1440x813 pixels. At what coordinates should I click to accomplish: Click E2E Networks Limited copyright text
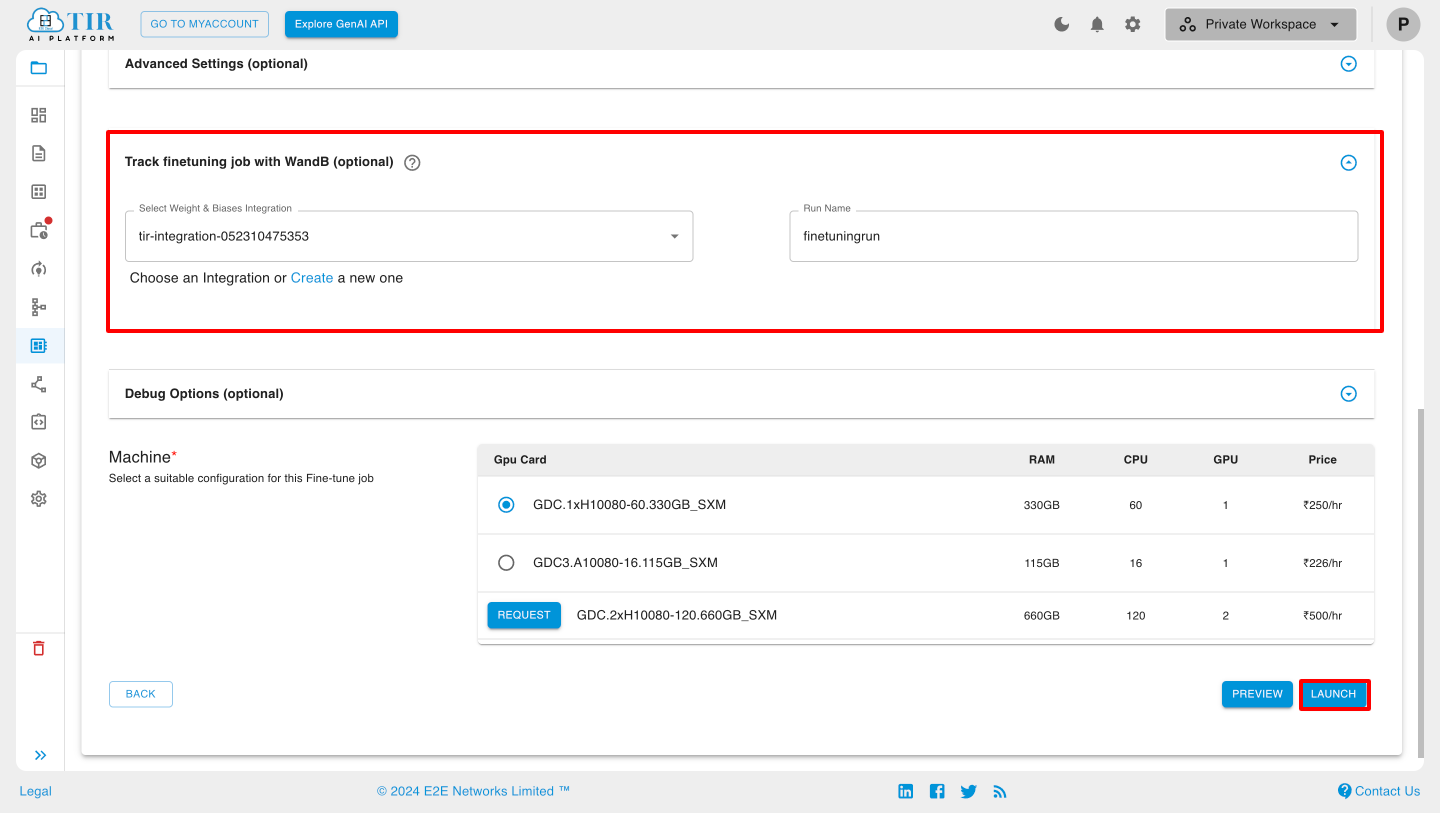473,791
